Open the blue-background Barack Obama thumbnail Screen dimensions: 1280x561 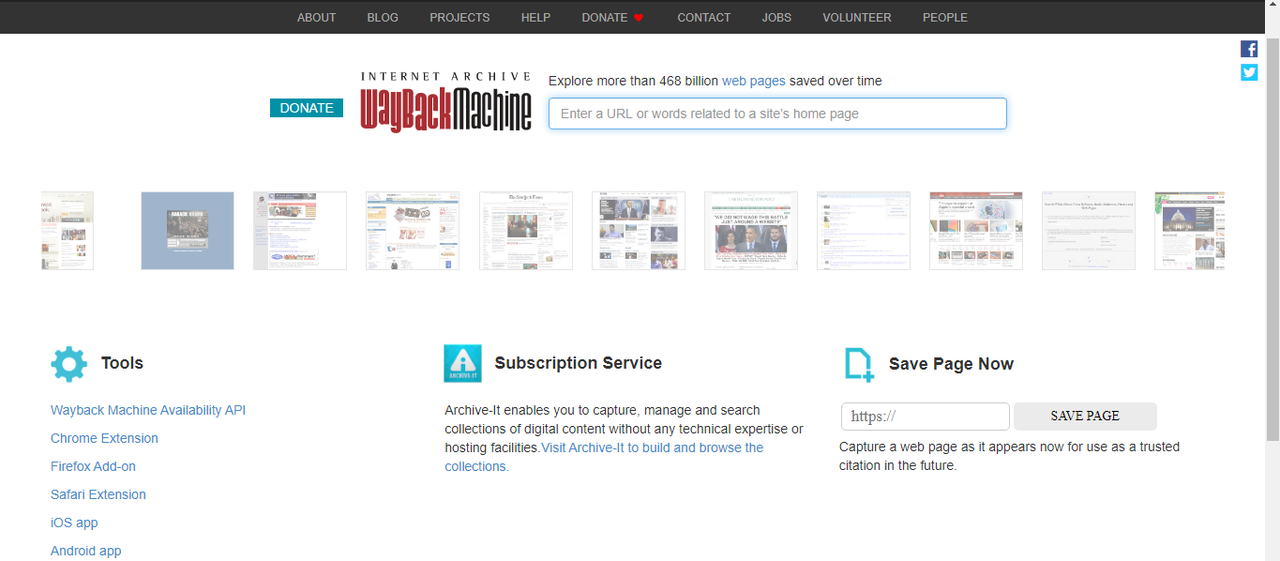coord(187,230)
